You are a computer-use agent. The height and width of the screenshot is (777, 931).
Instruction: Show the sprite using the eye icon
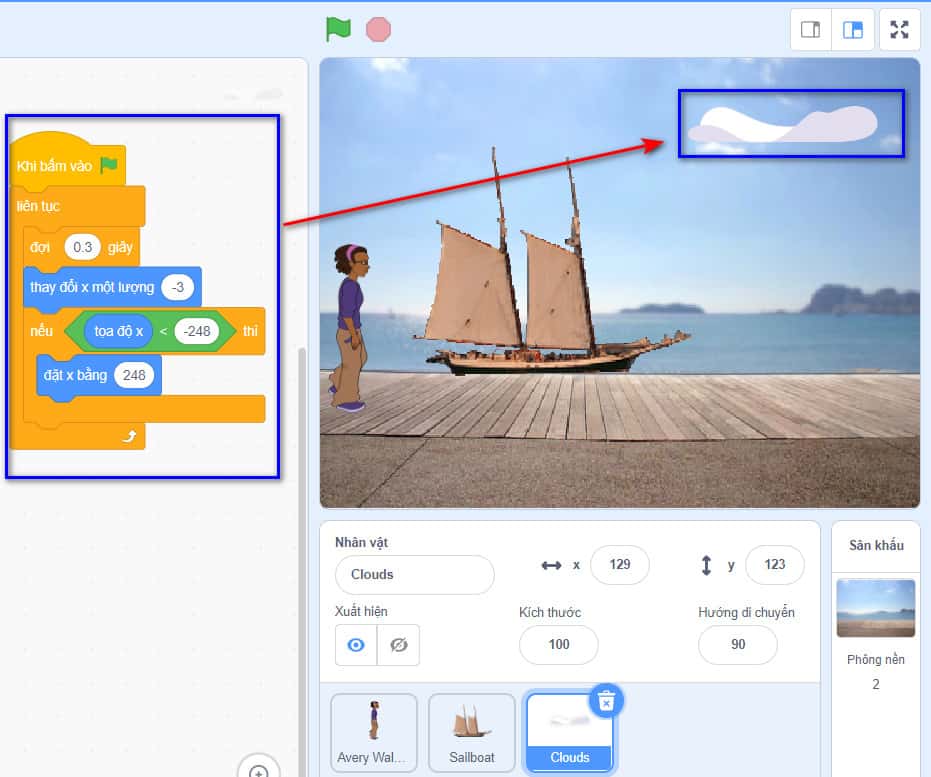coord(356,645)
